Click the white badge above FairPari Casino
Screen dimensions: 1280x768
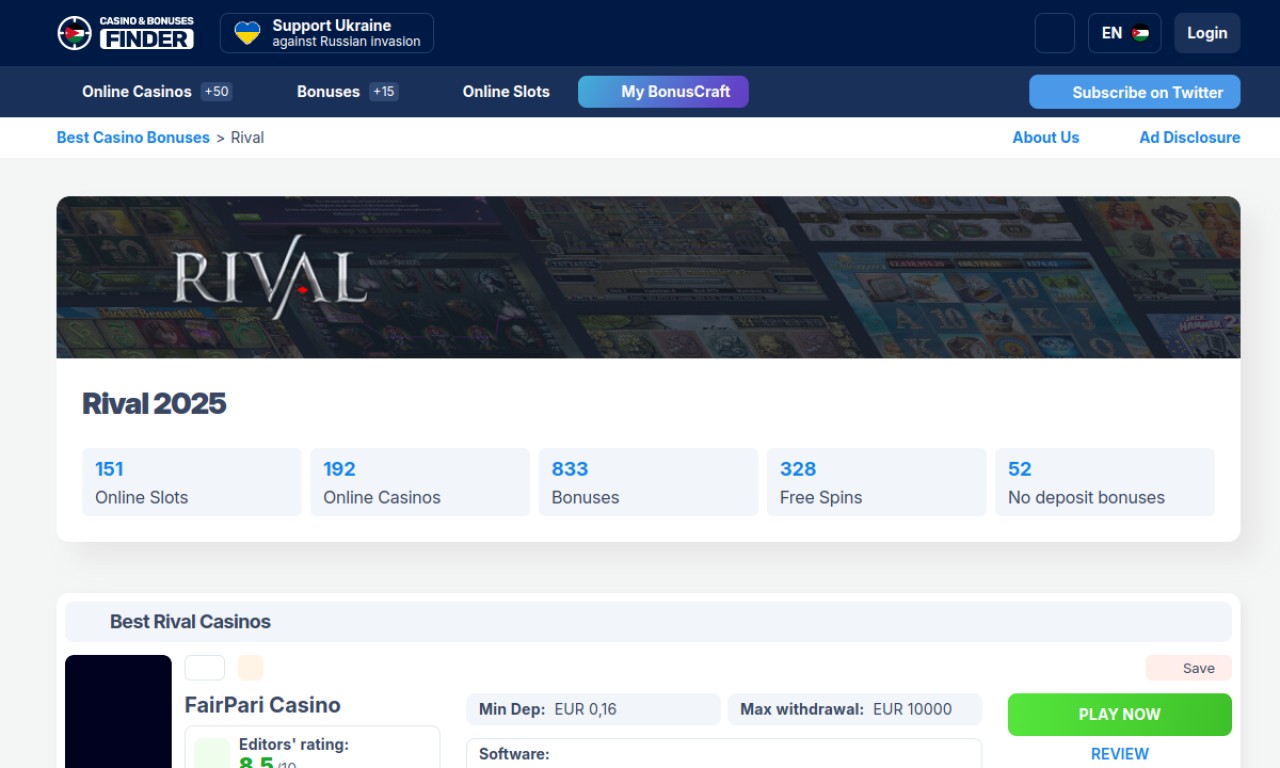(205, 668)
